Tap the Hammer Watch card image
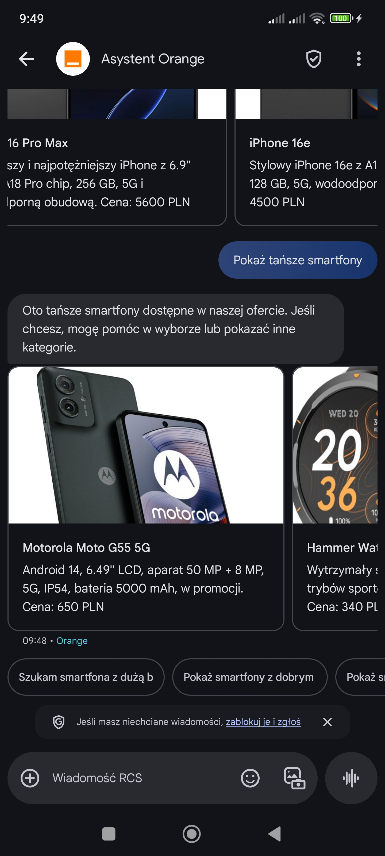The width and height of the screenshot is (385, 856). pos(335,445)
